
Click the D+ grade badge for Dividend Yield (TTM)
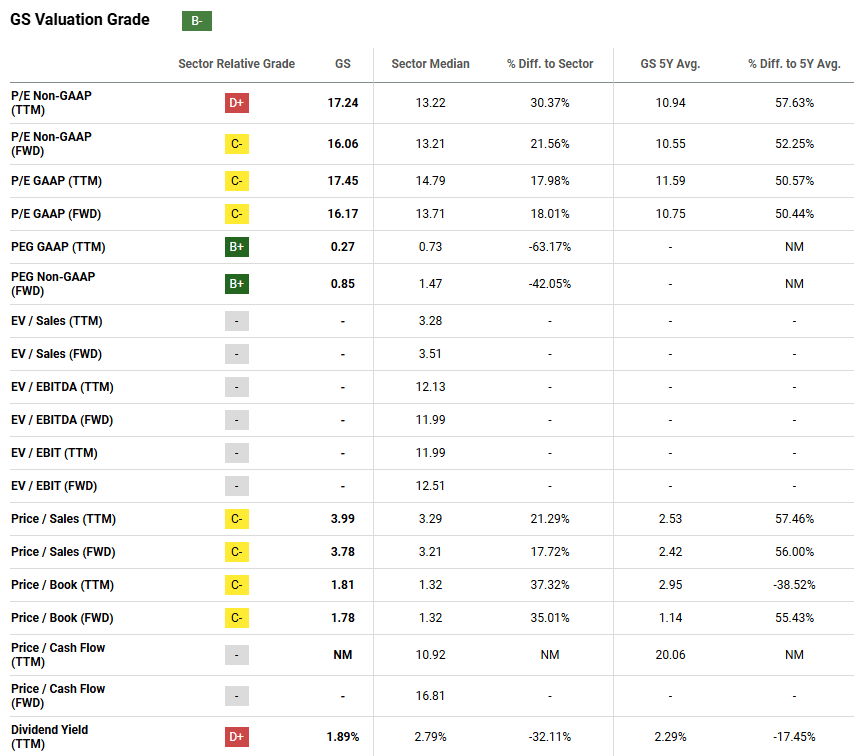237,737
